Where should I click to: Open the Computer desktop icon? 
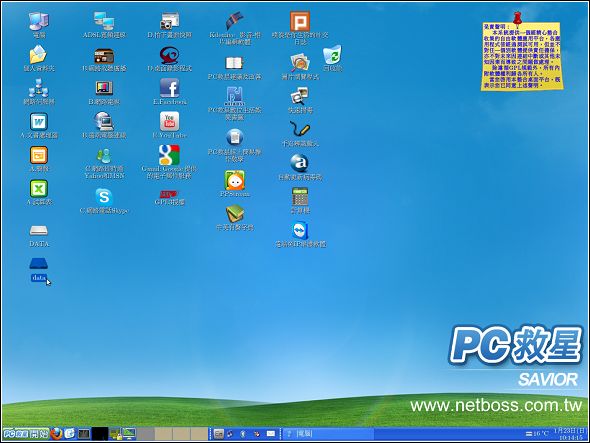[39, 21]
